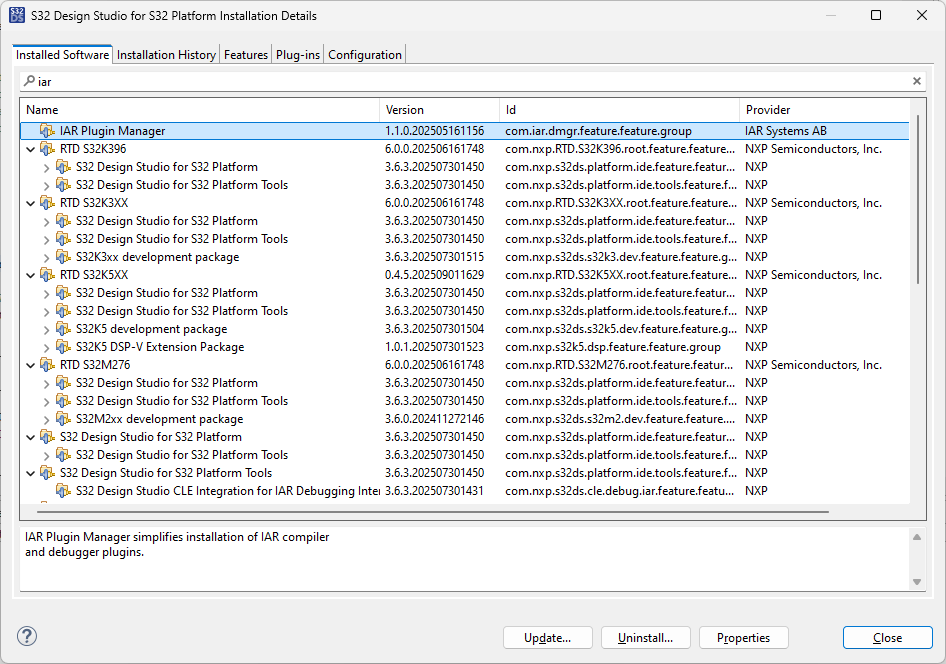Switch to the Installed Software tab

click(x=62, y=54)
